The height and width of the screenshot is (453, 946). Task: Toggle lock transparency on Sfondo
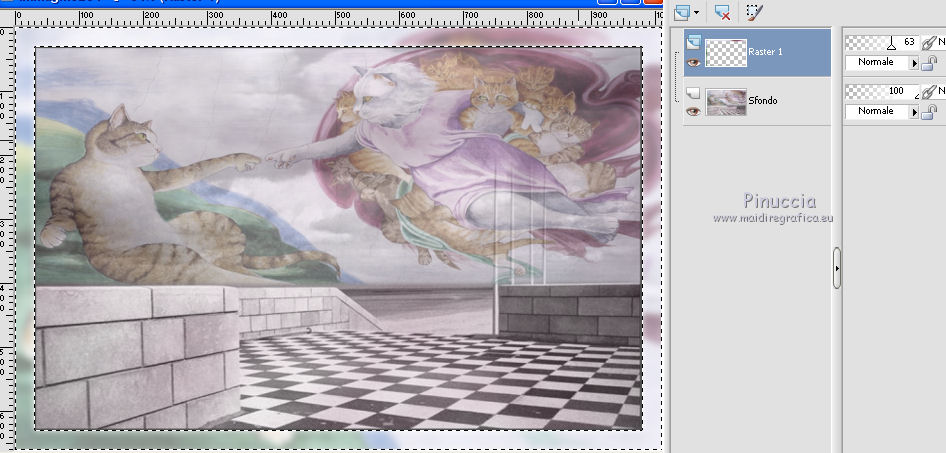[929, 112]
